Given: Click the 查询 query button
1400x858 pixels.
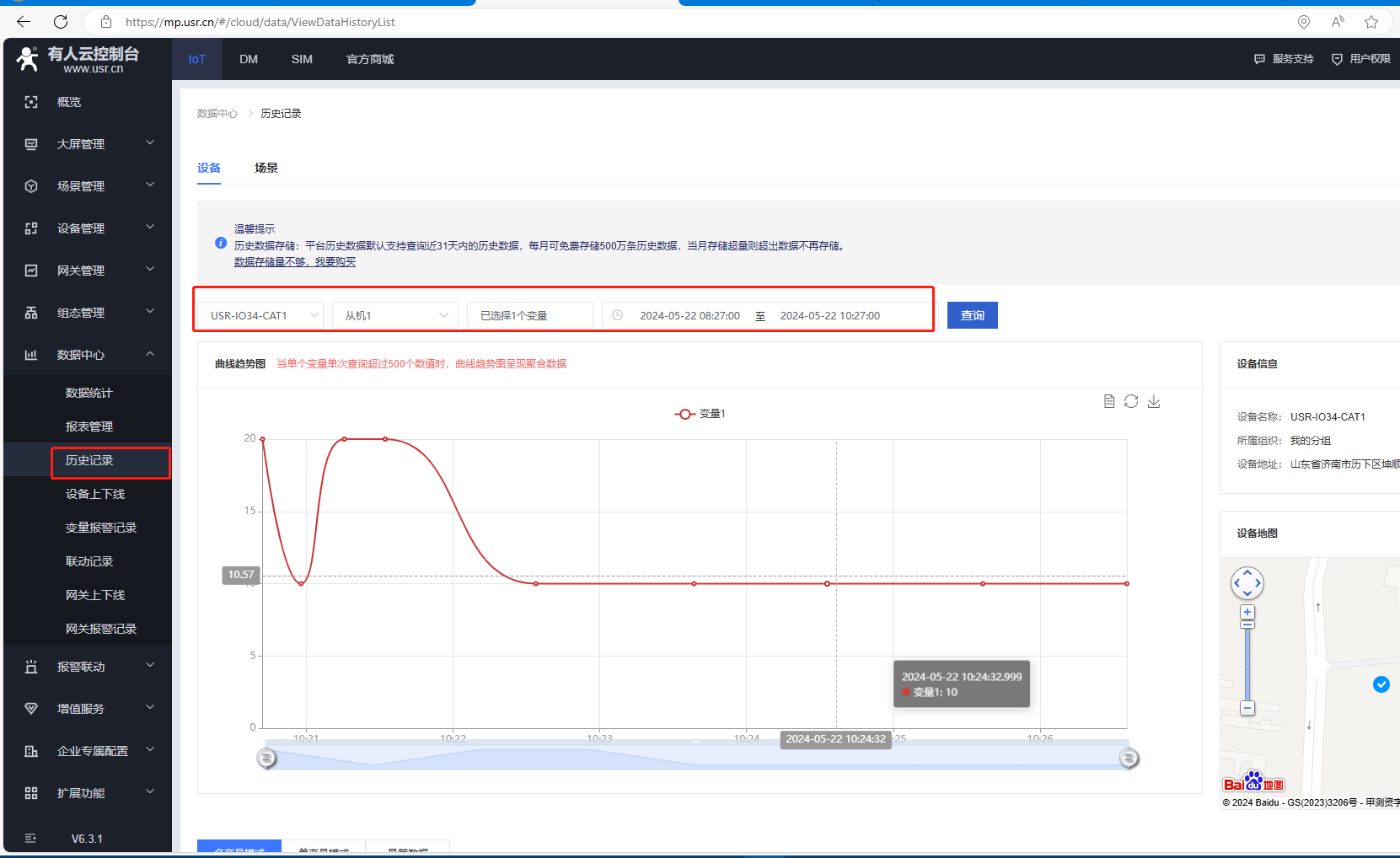Looking at the screenshot, I should coord(972,315).
